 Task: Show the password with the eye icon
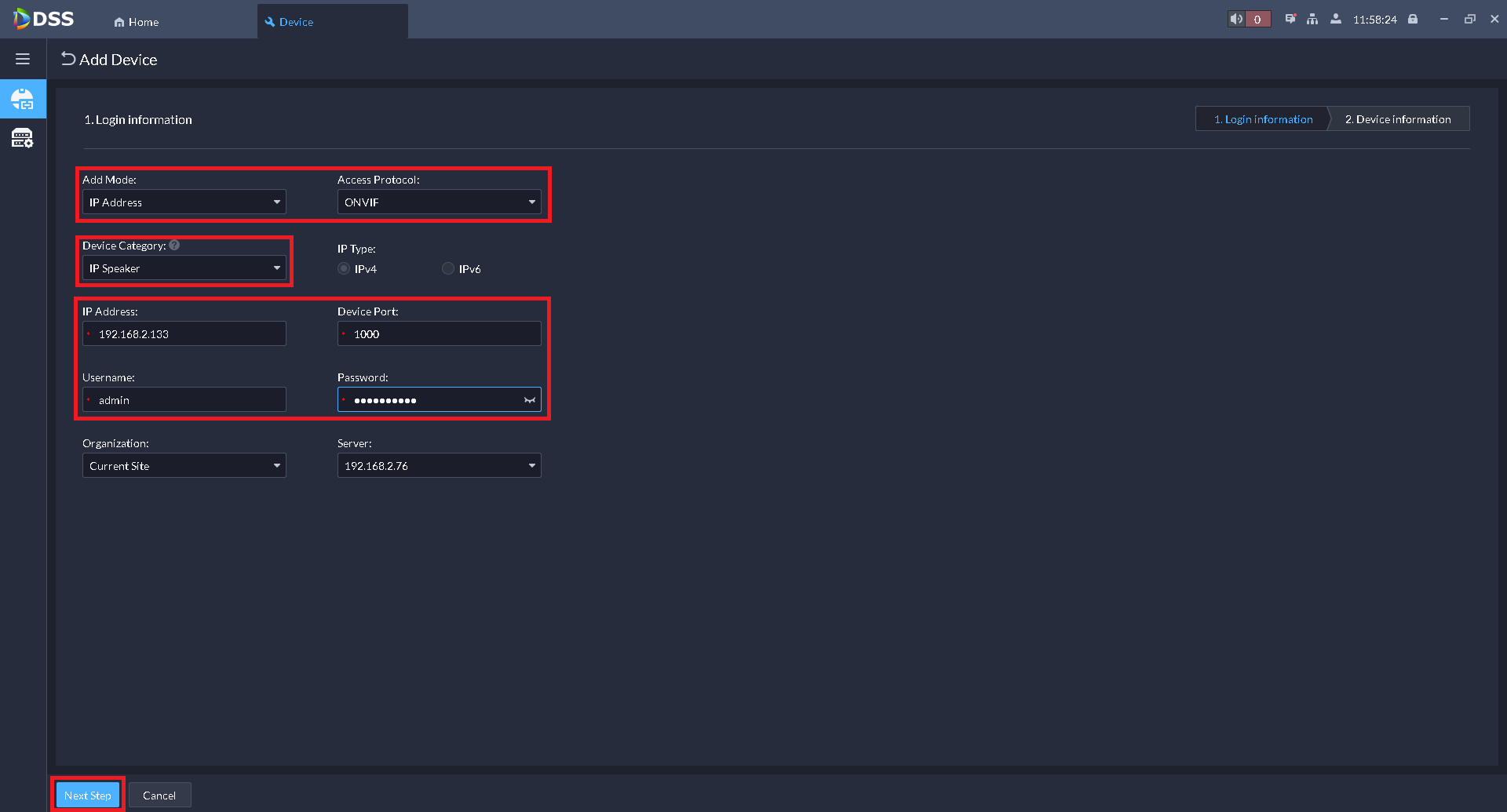(x=530, y=400)
